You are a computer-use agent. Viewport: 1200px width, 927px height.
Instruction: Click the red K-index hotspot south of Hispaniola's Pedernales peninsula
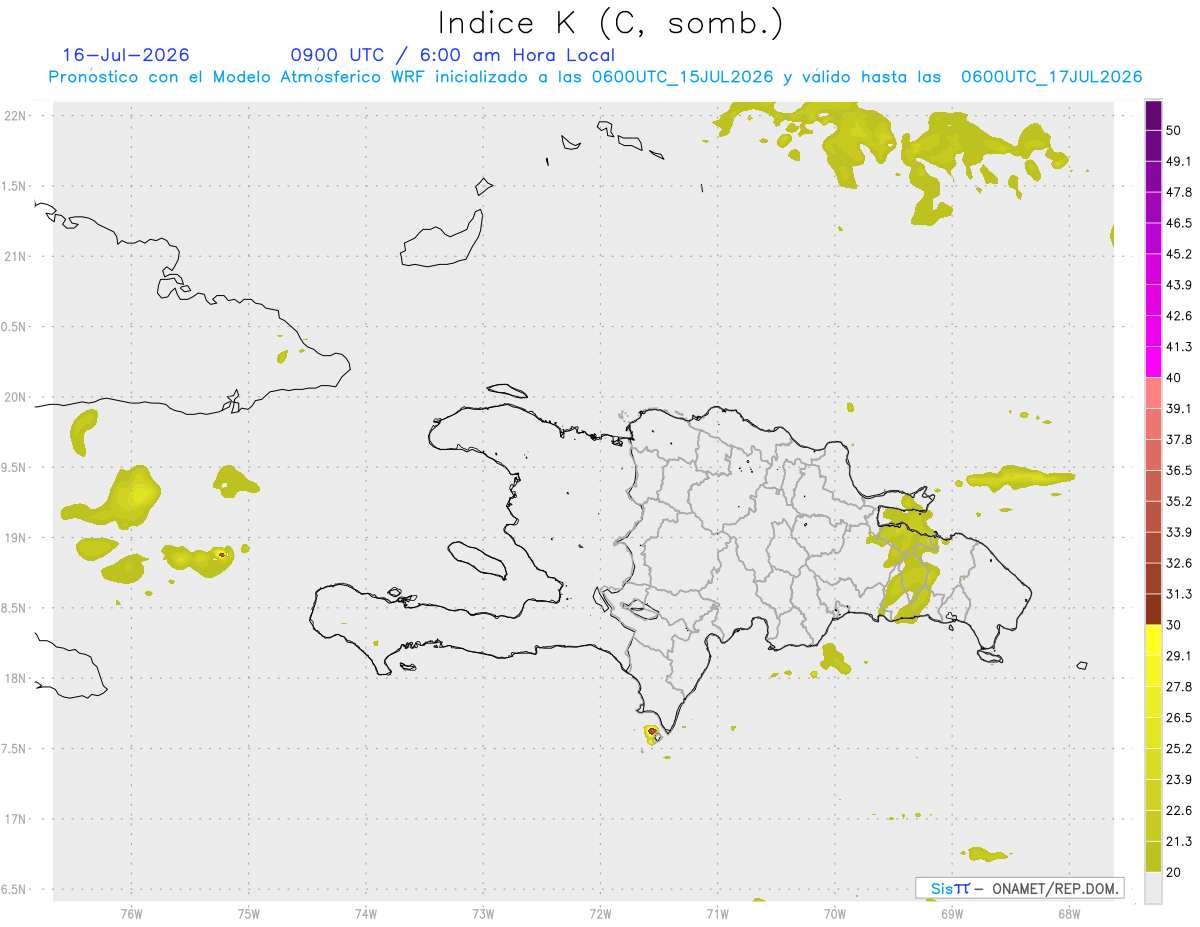pyautogui.click(x=652, y=733)
